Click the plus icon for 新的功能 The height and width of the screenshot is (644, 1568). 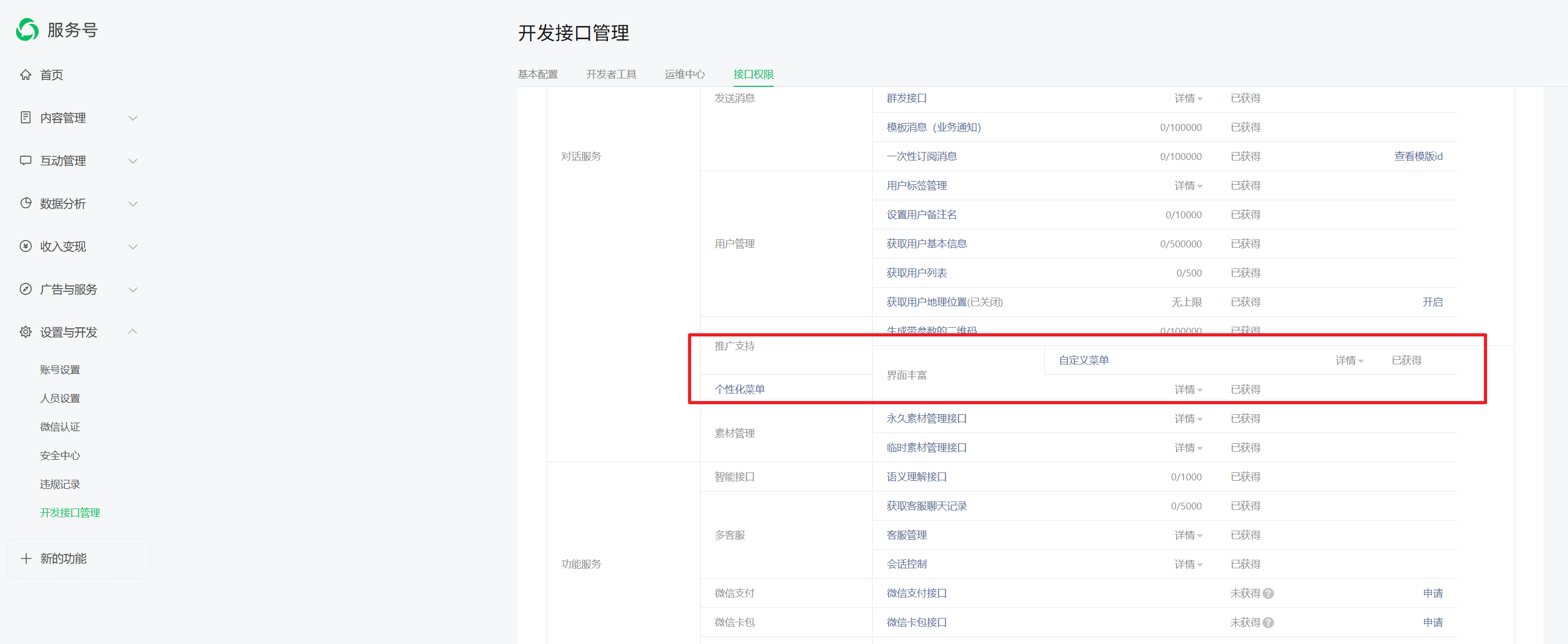coord(25,558)
